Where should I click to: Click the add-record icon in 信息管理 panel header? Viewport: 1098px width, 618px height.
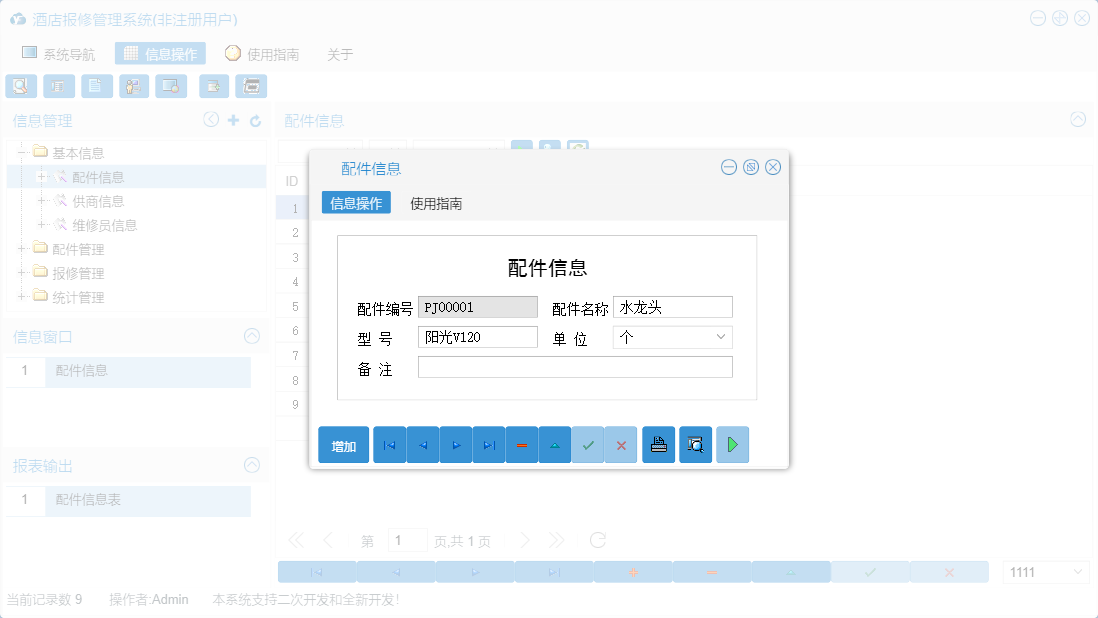[232, 119]
